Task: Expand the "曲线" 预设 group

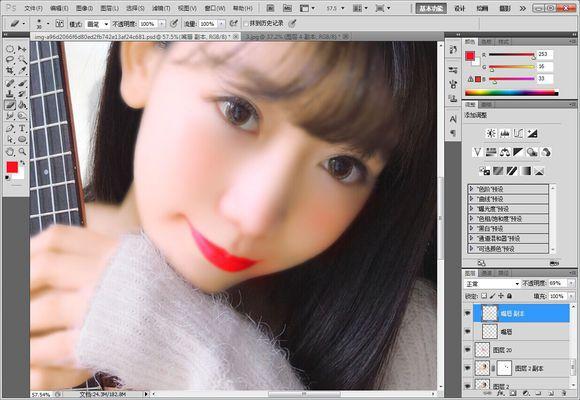Action: (x=472, y=199)
